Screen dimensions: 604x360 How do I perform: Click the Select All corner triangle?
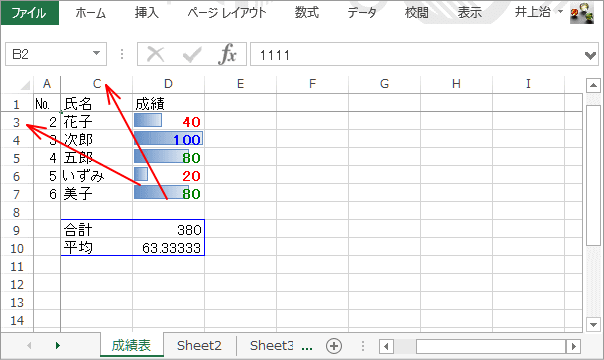click(x=25, y=84)
